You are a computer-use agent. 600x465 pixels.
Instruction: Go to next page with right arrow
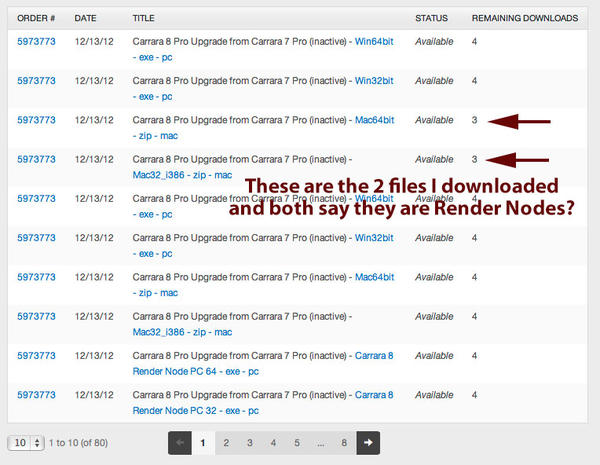pos(368,443)
